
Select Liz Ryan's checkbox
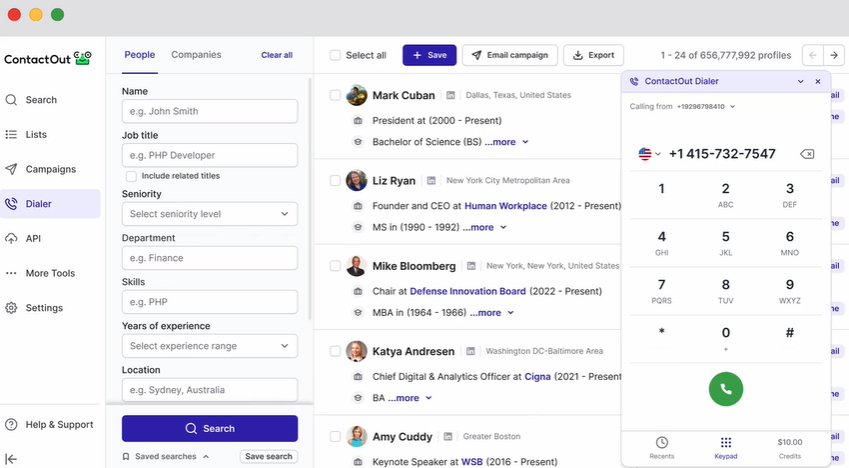[x=335, y=180]
